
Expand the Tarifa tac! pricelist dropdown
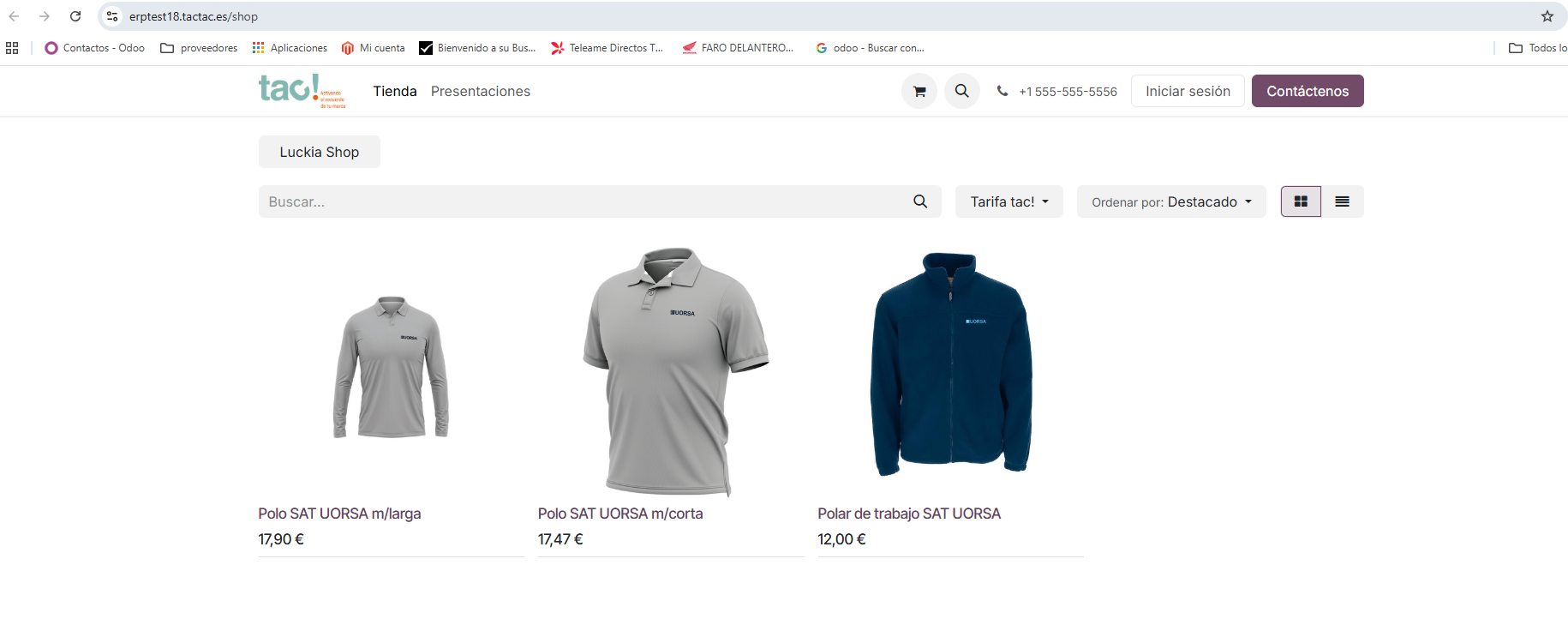(1008, 201)
